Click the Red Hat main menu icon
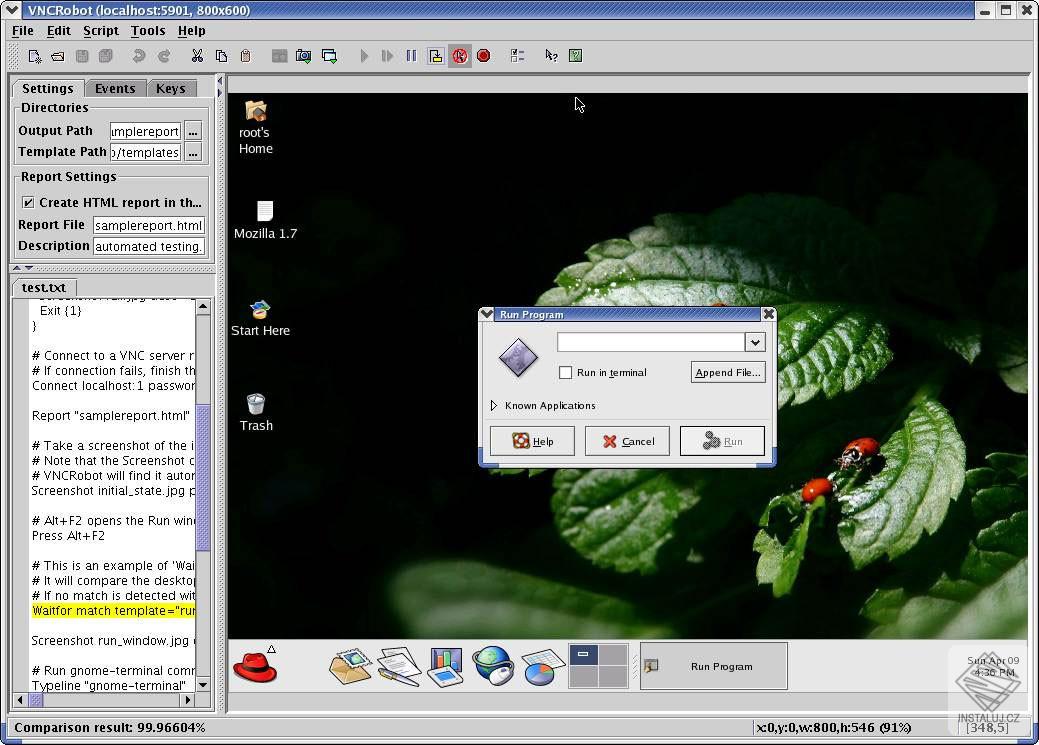 click(x=254, y=667)
